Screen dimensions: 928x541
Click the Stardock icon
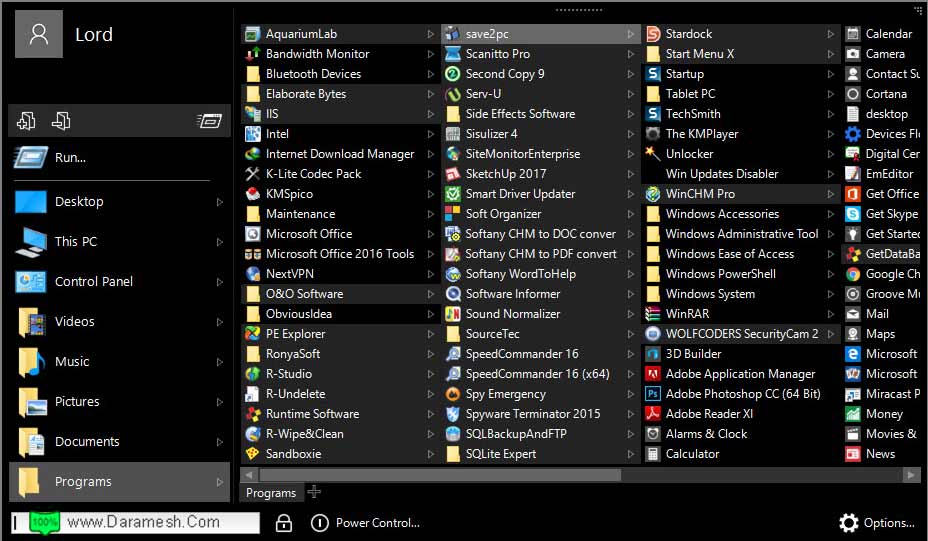(x=653, y=34)
